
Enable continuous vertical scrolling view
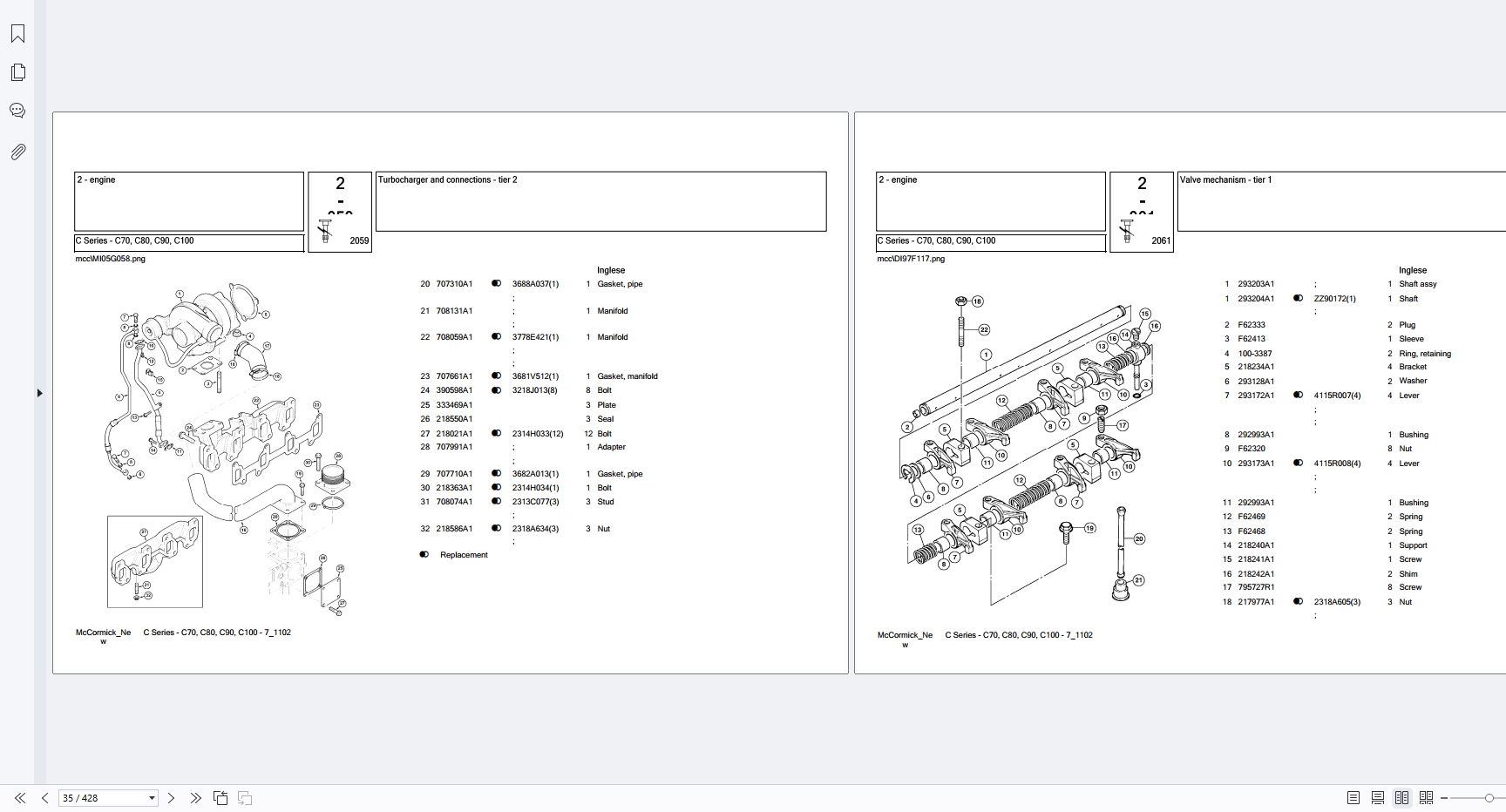tap(1378, 797)
